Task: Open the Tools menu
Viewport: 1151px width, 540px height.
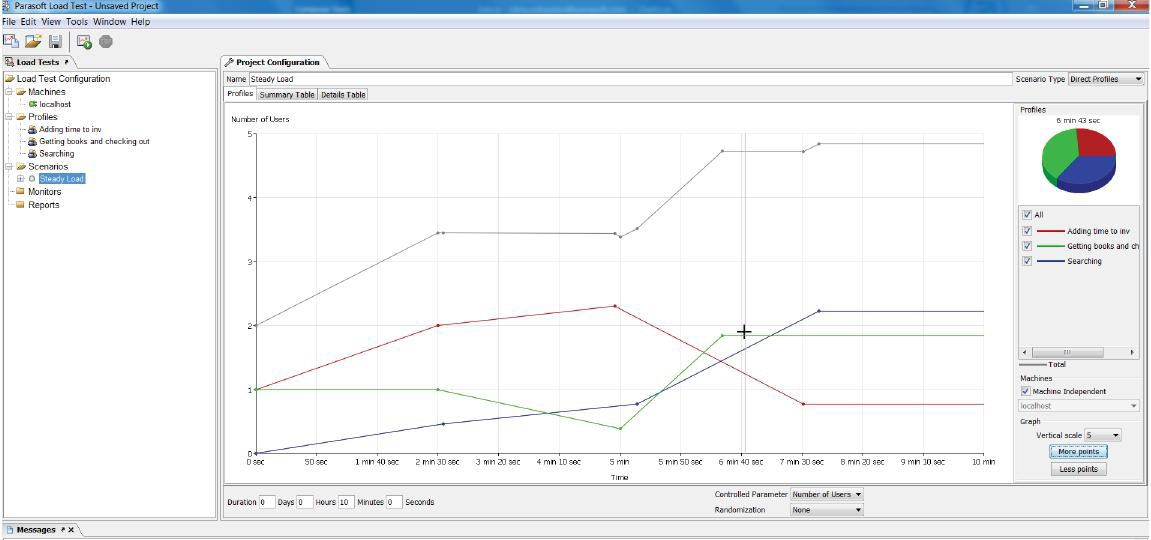Action: click(77, 22)
